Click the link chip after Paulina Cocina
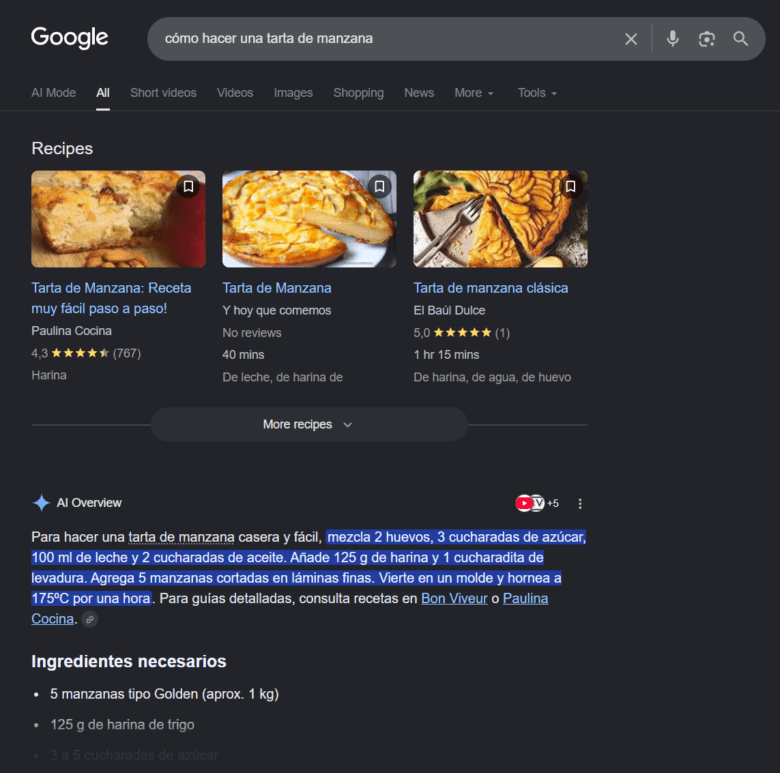The width and height of the screenshot is (780, 773). [x=90, y=619]
